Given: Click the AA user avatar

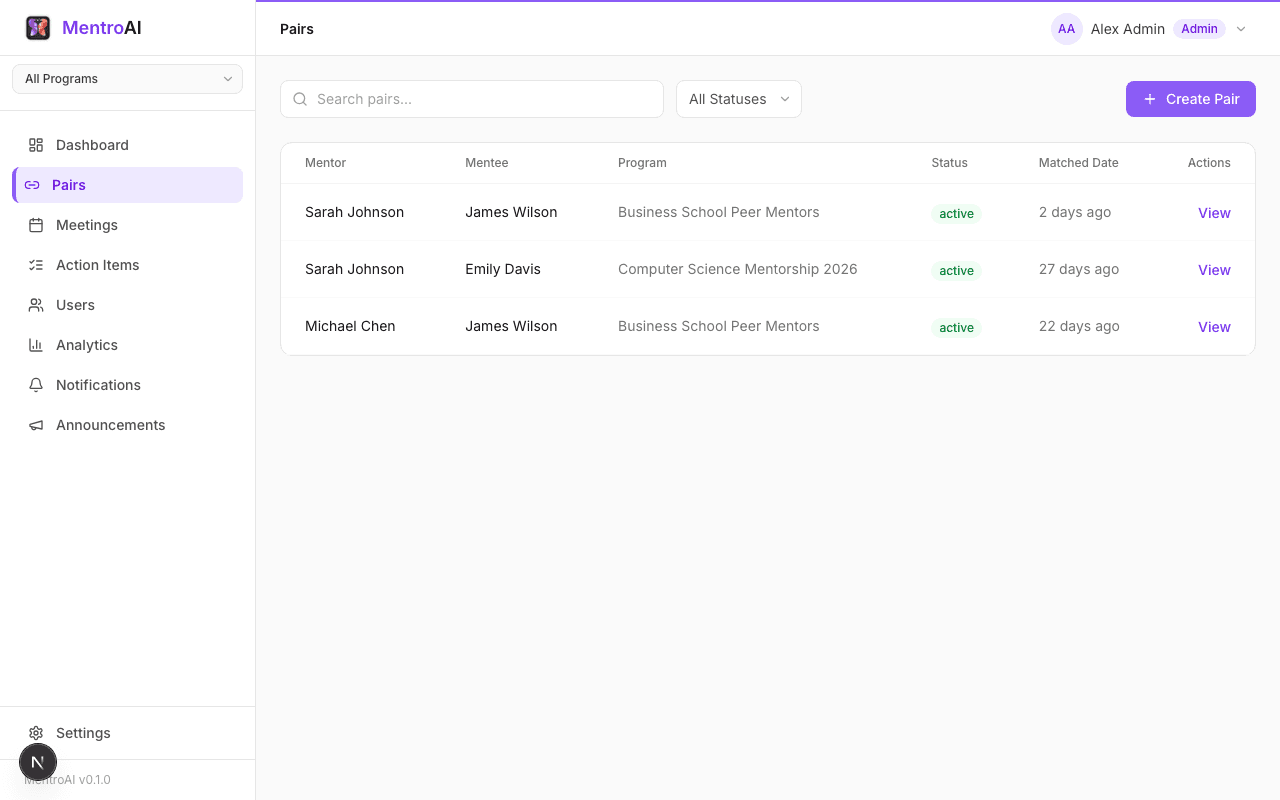Looking at the screenshot, I should pos(1066,29).
